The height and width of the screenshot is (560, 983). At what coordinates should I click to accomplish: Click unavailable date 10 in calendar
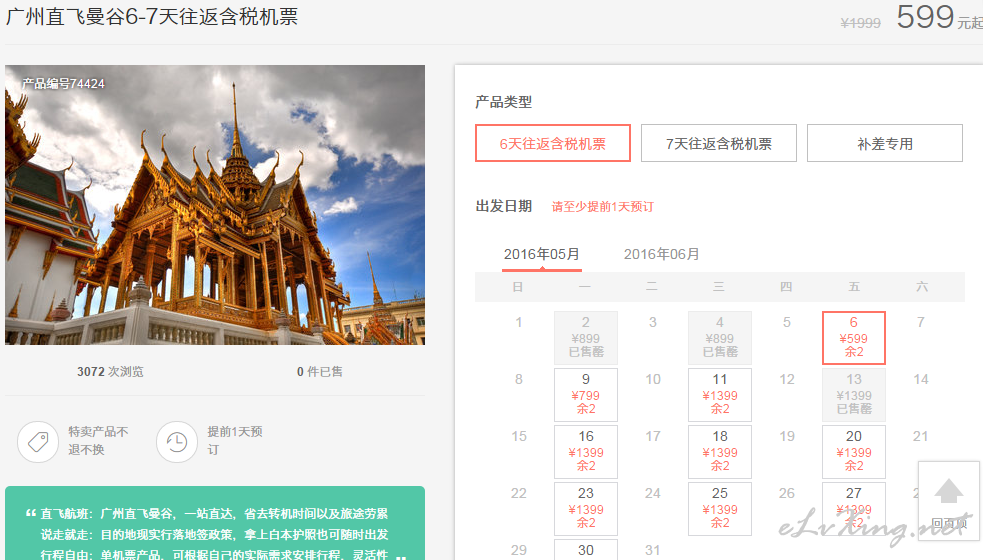coord(653,379)
